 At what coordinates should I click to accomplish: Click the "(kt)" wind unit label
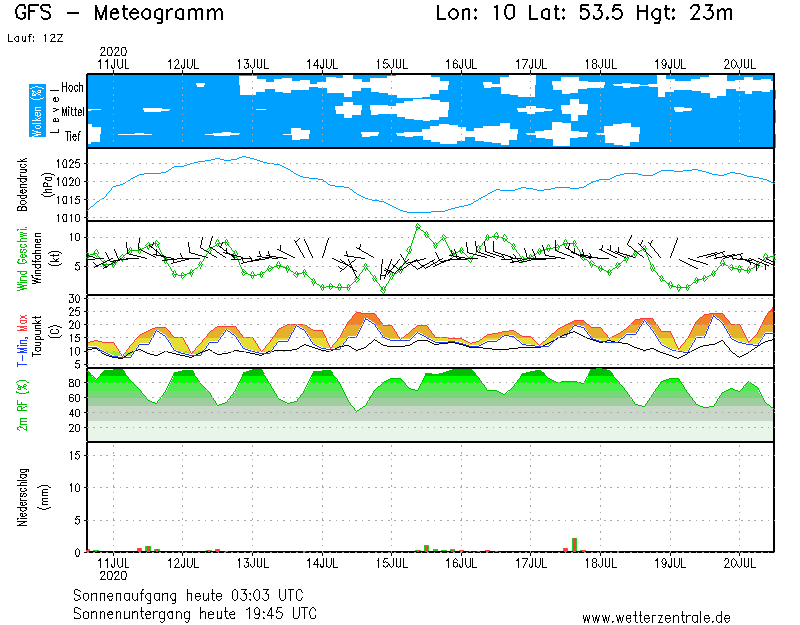[x=55, y=258]
